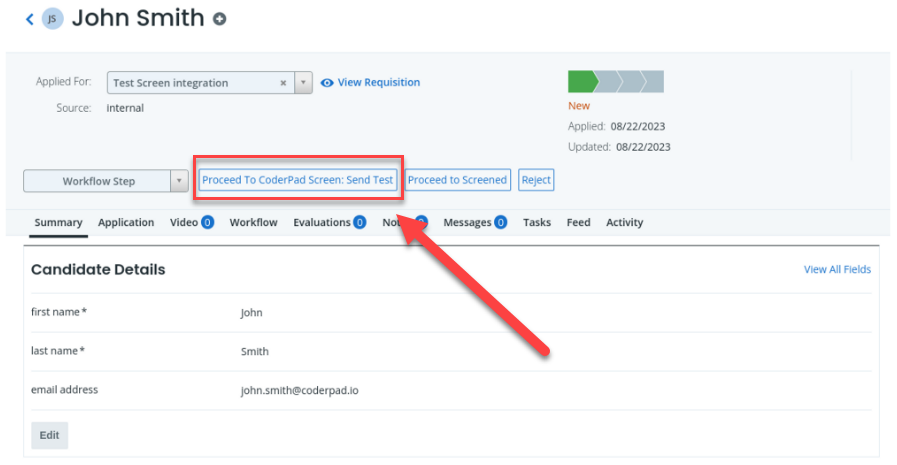Click Proceed To CoderPad Screen: Send Test
Screen dimensions: 897x465
(297, 180)
